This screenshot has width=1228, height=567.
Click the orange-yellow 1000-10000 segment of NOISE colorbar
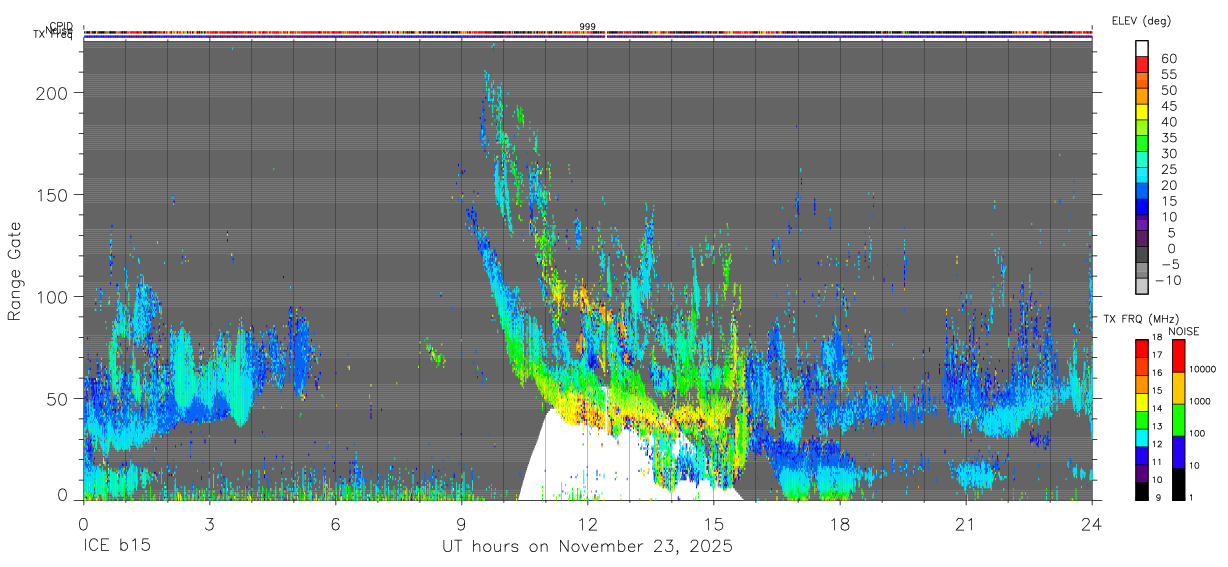click(1179, 387)
